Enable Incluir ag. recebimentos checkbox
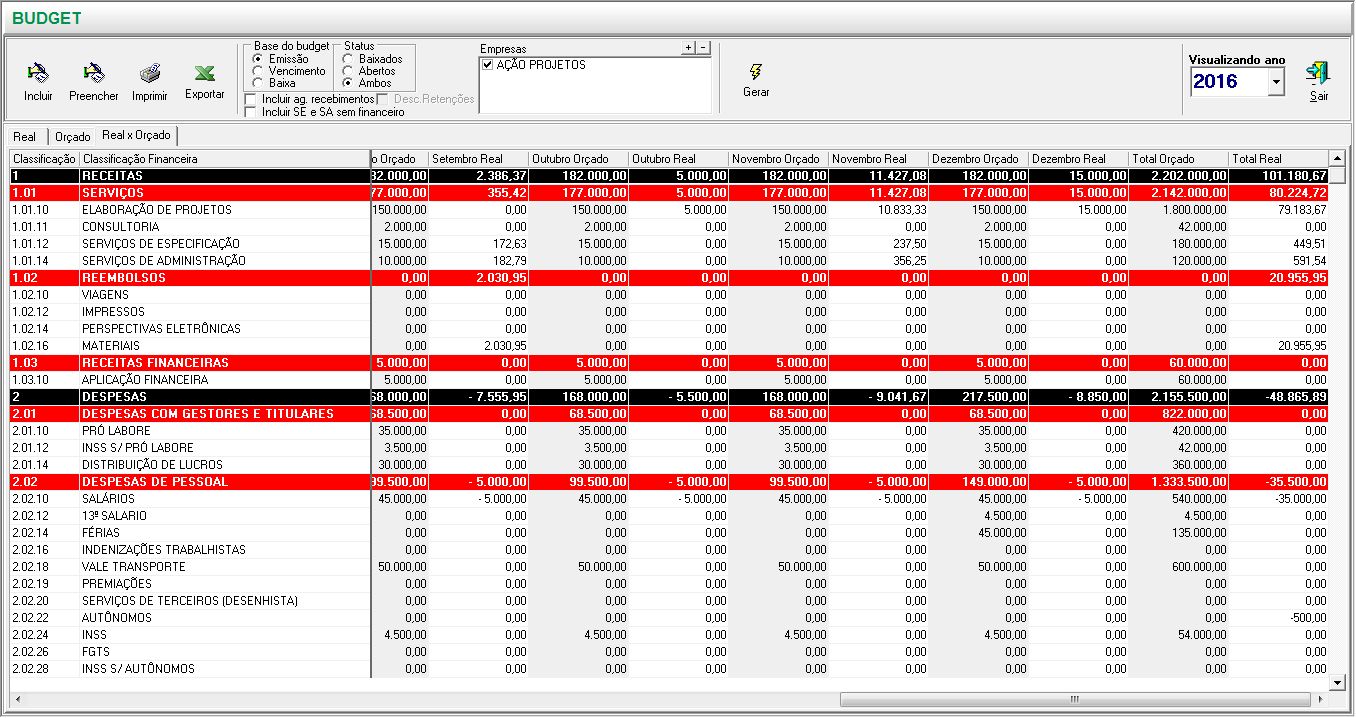 (251, 99)
